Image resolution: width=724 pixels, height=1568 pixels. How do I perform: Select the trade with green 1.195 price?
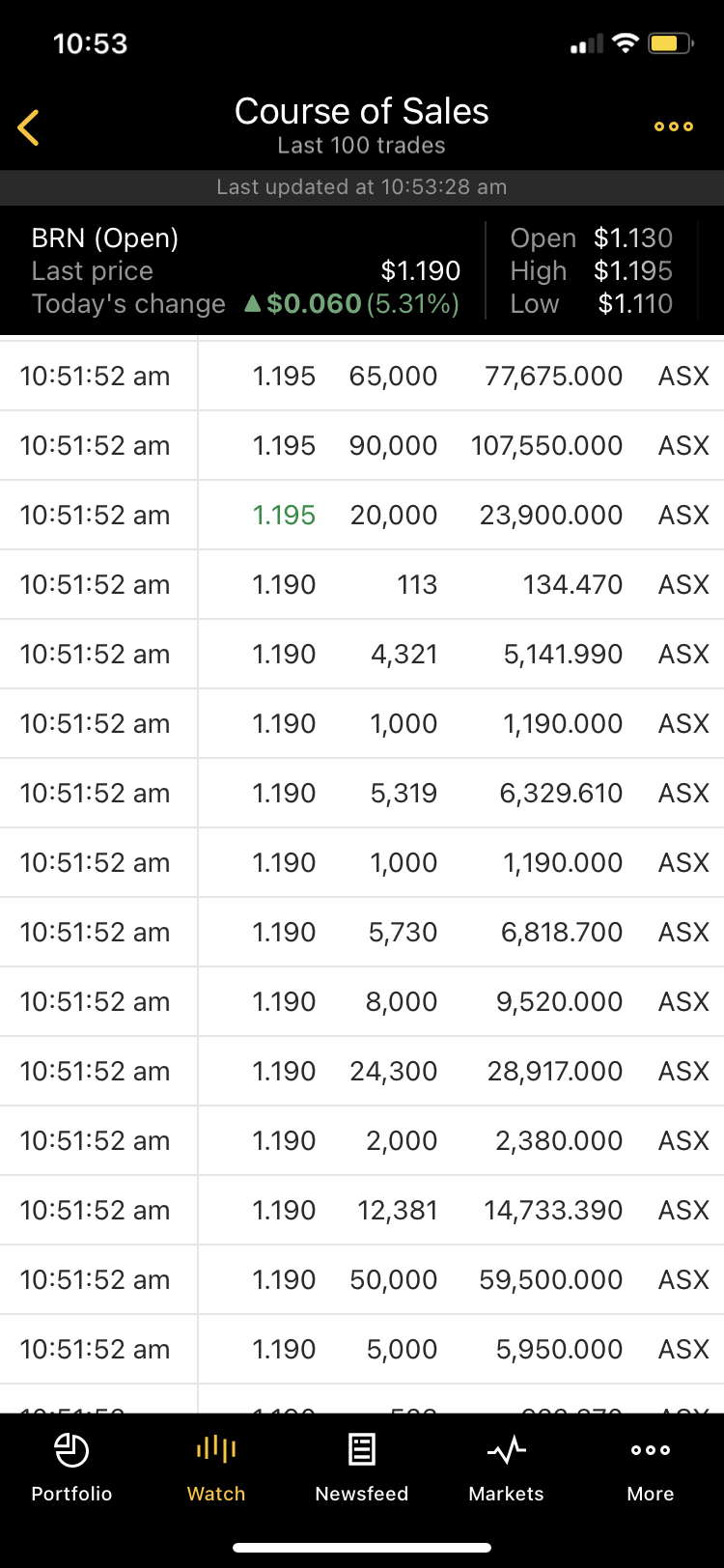click(362, 515)
